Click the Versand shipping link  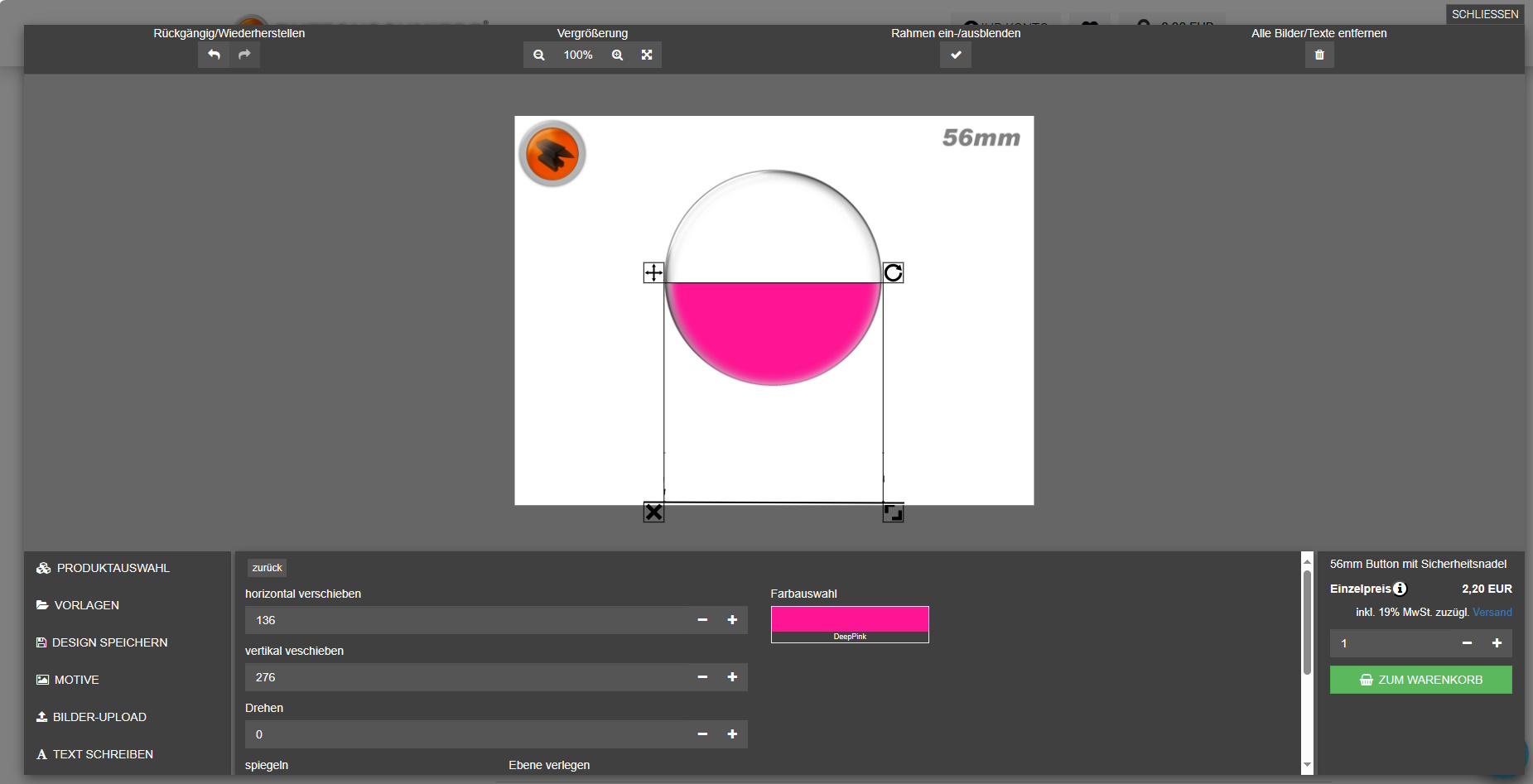[x=1492, y=613]
